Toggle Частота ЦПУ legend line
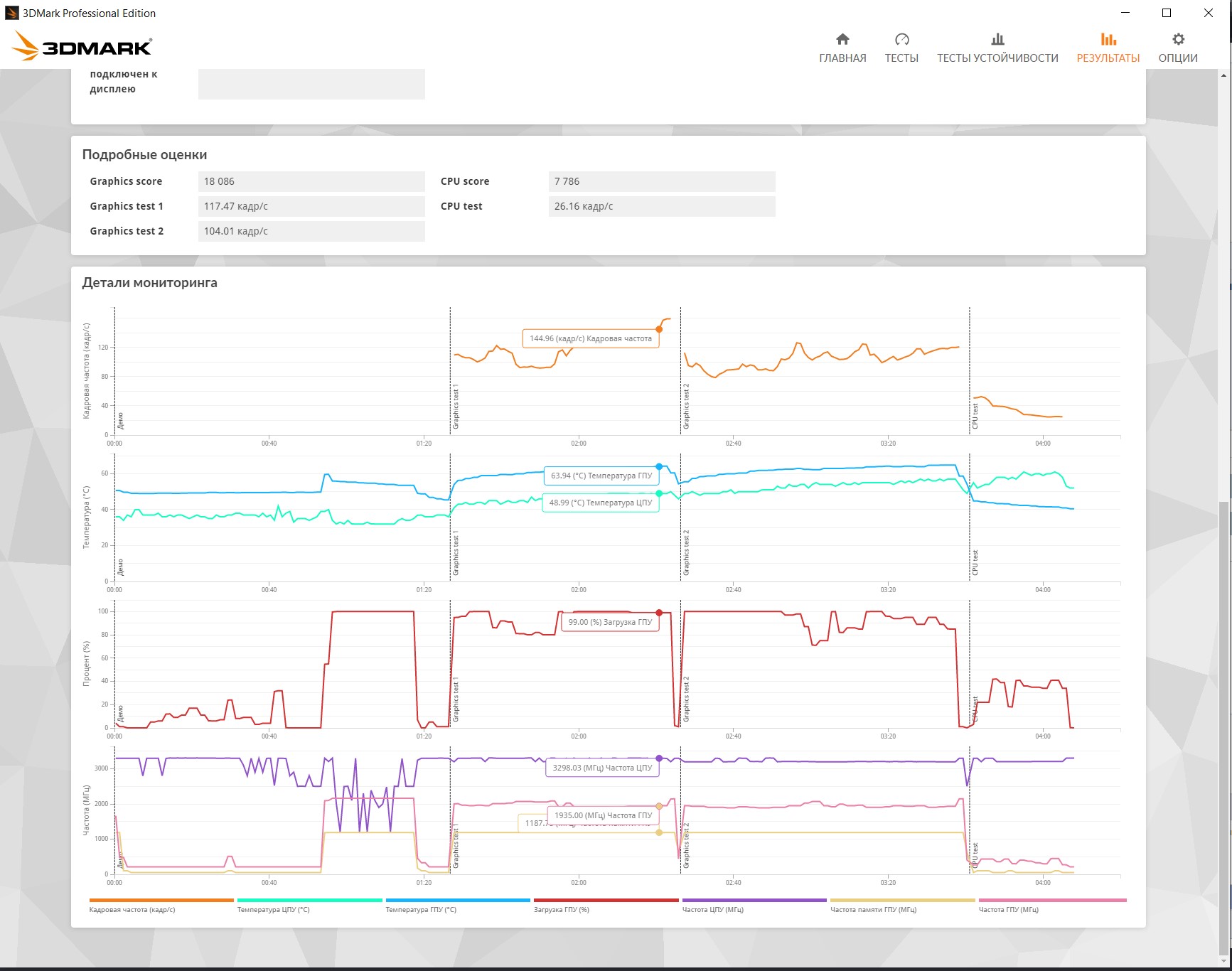The height and width of the screenshot is (971, 1232). pyautogui.click(x=754, y=900)
